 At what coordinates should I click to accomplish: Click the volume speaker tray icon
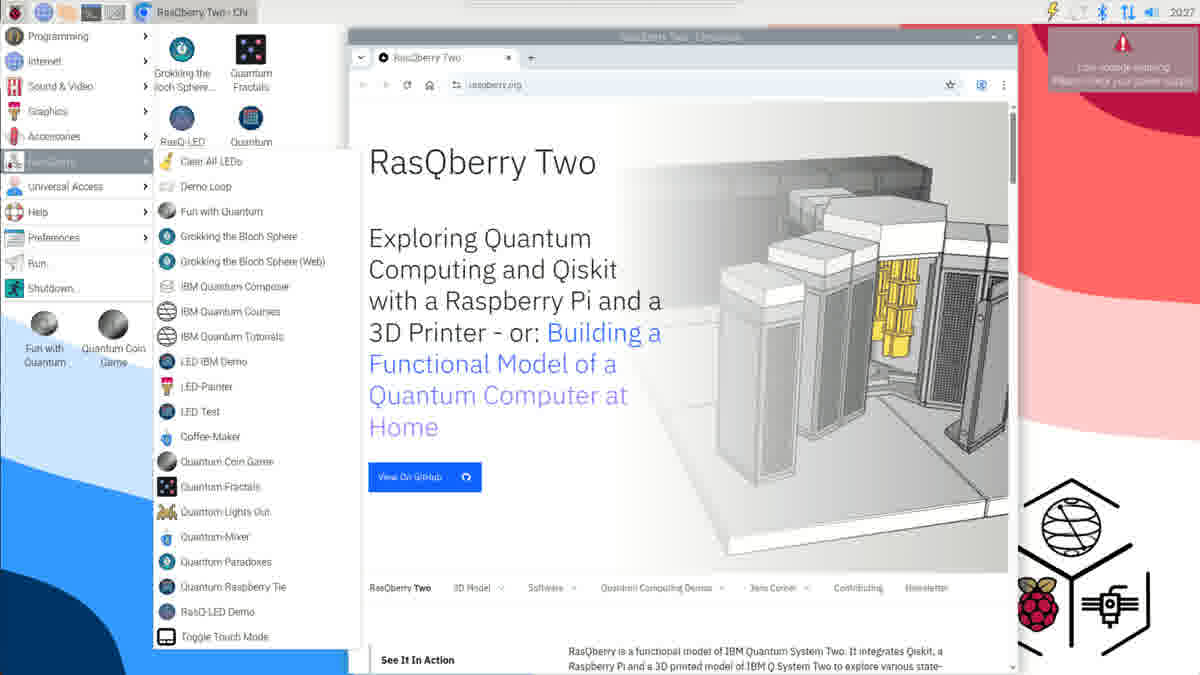pyautogui.click(x=1151, y=12)
